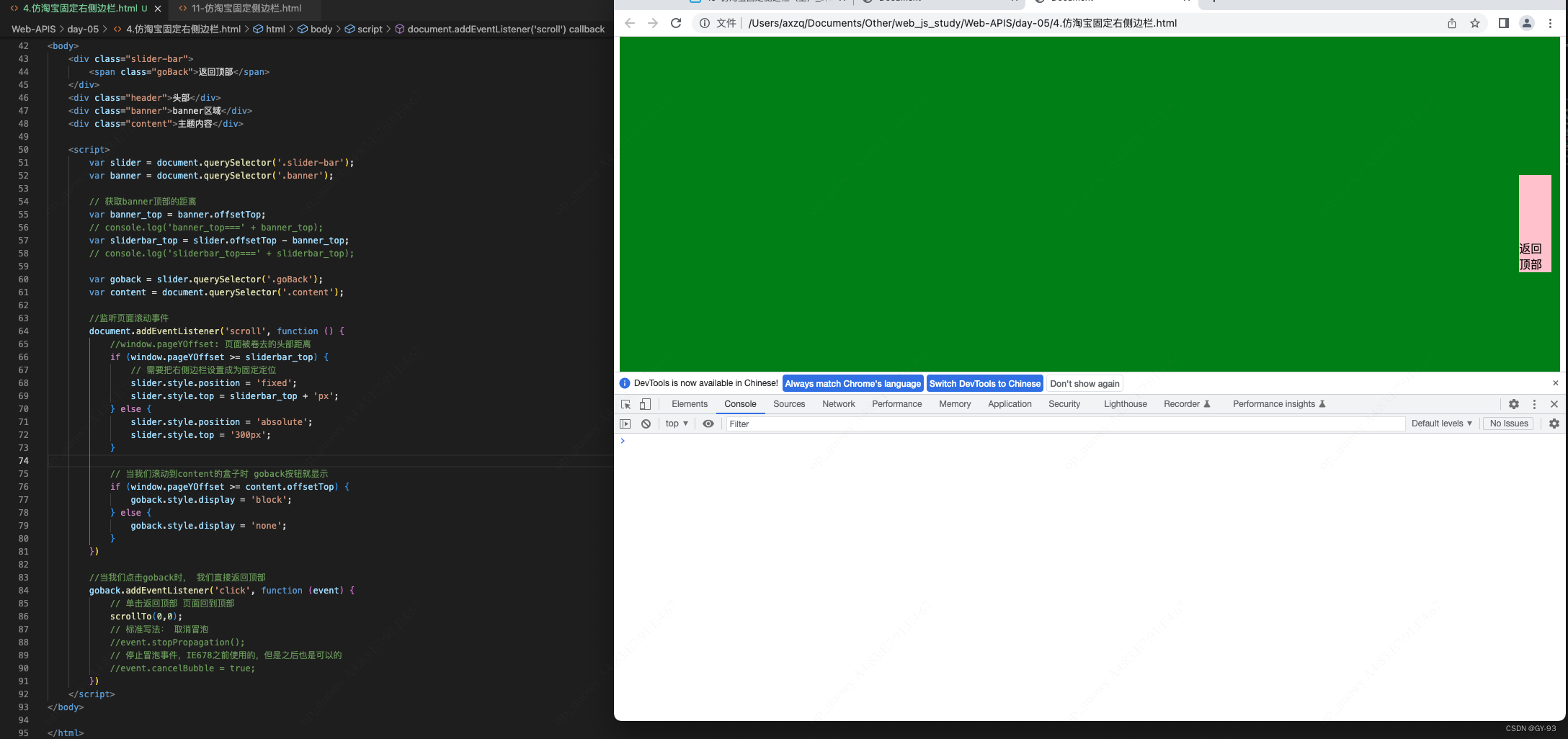Click the browser back arrow
This screenshot has height=739, width=1568.
point(630,23)
